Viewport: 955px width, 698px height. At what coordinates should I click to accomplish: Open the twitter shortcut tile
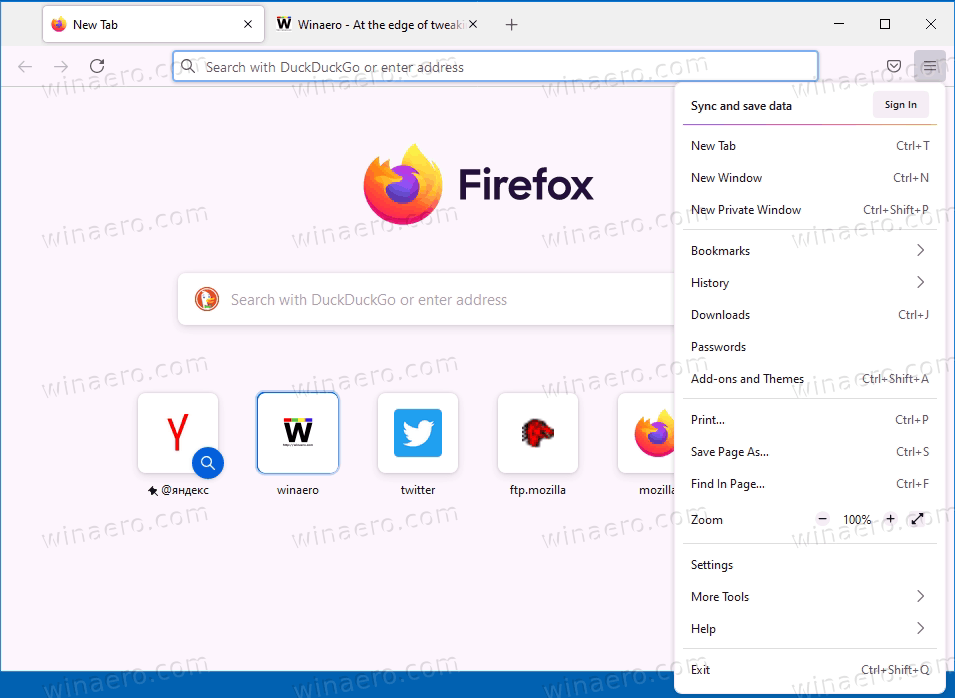[x=417, y=433]
